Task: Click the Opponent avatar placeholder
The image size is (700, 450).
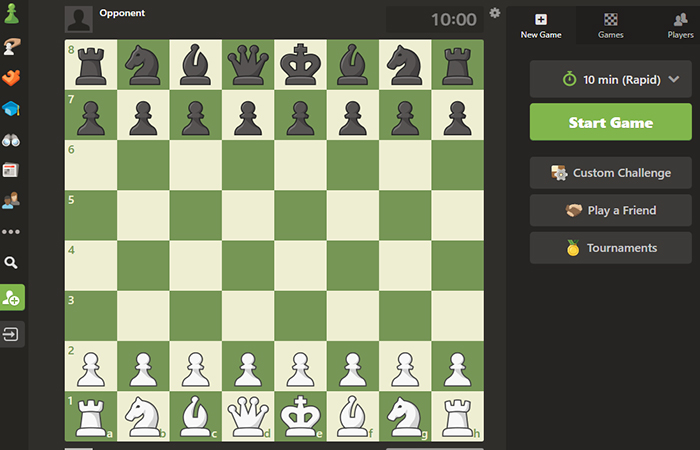Action: tap(79, 19)
